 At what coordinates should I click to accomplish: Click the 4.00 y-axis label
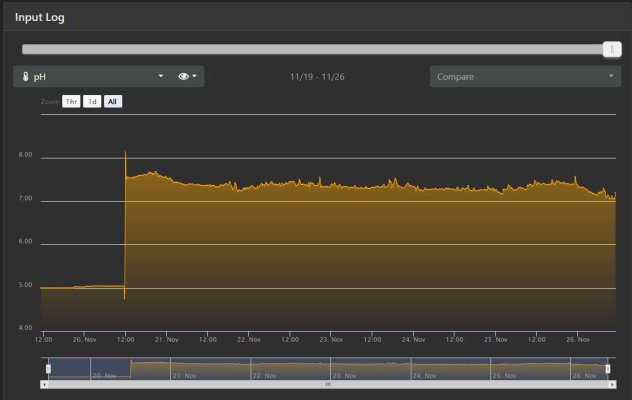(25, 328)
